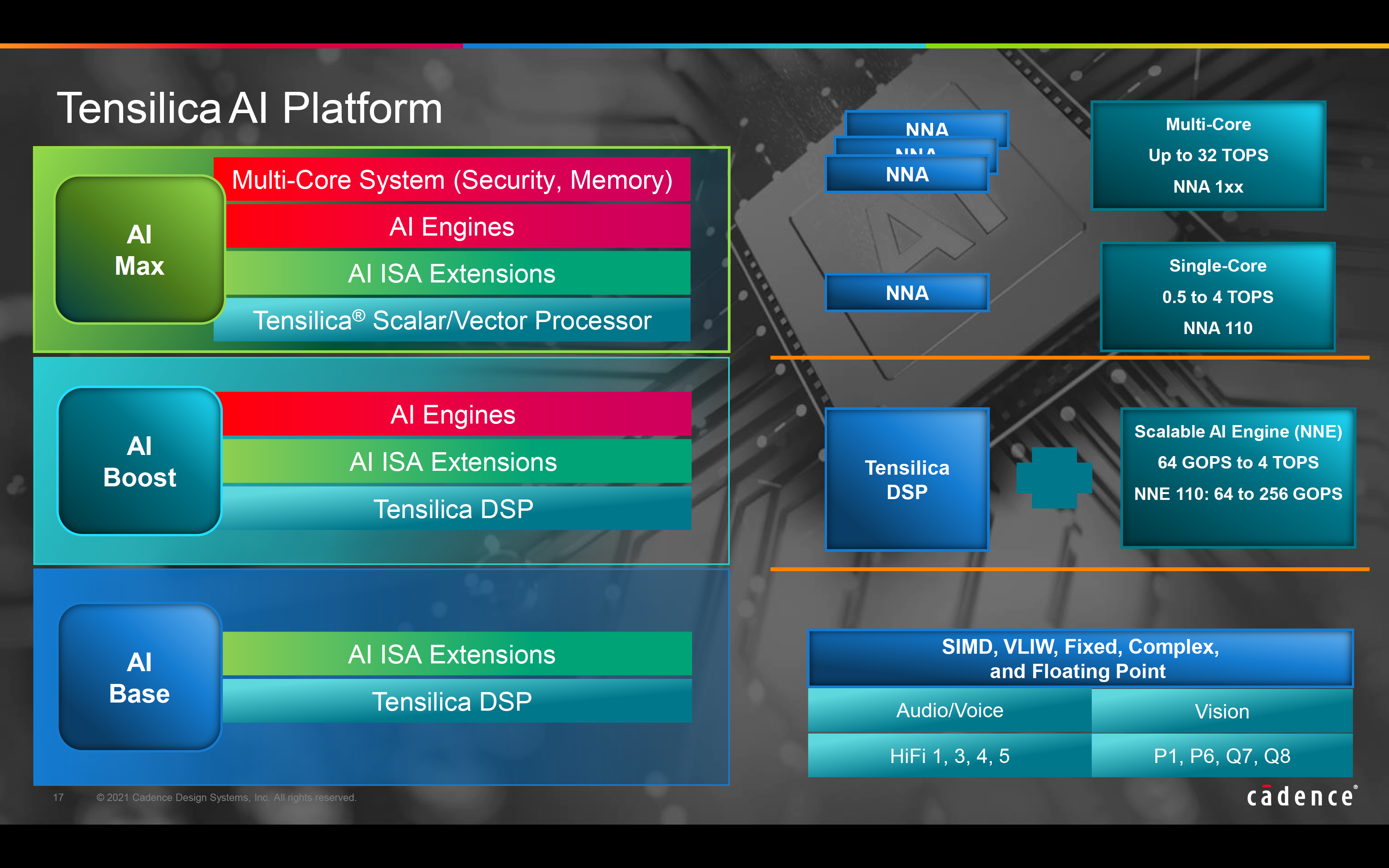Click NNE 110: 64 to 256 GOPS text
The width and height of the screenshot is (1389, 868).
click(1238, 494)
